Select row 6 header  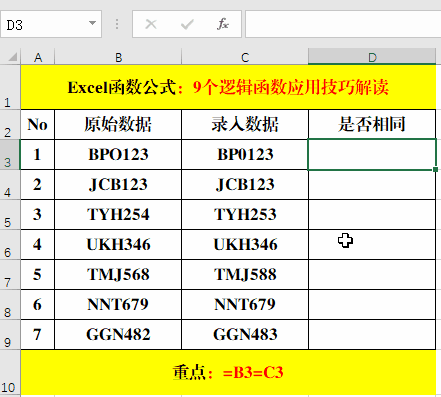pos(10,244)
